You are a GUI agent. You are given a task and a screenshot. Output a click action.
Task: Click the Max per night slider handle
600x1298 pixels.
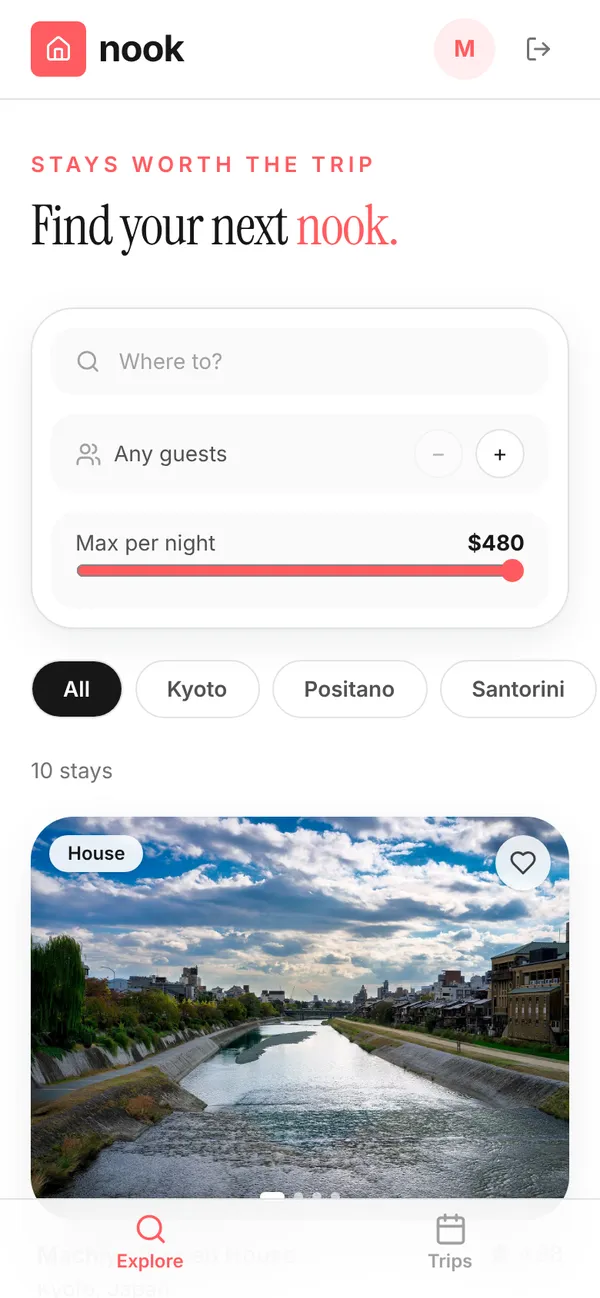(512, 571)
